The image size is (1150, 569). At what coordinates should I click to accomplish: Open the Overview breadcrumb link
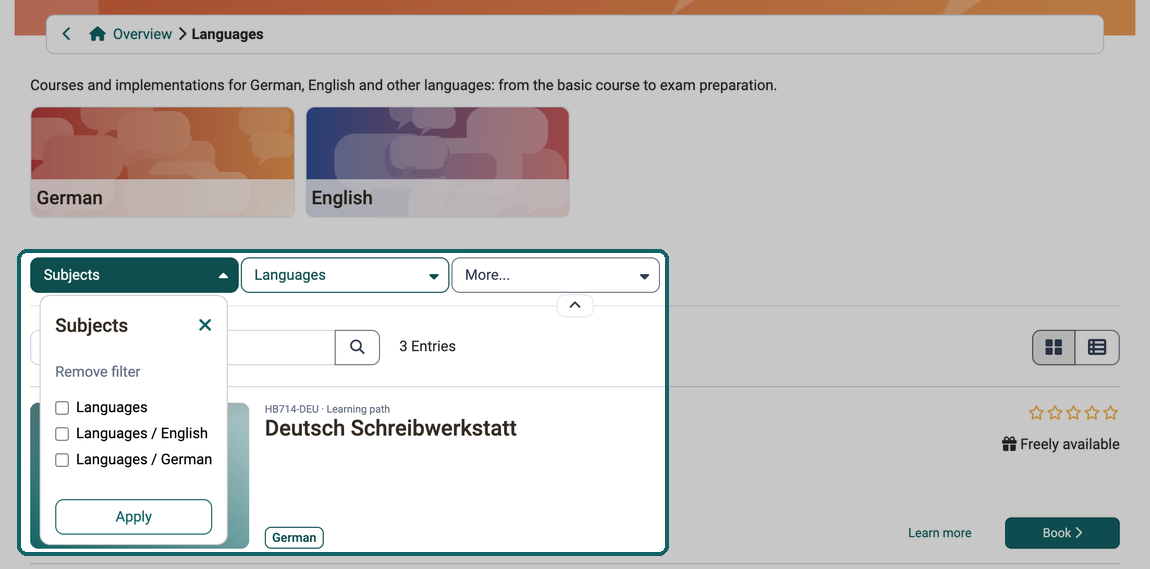click(142, 34)
